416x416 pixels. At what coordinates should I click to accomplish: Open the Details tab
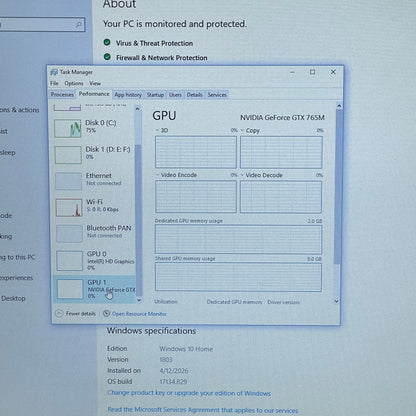pos(195,95)
